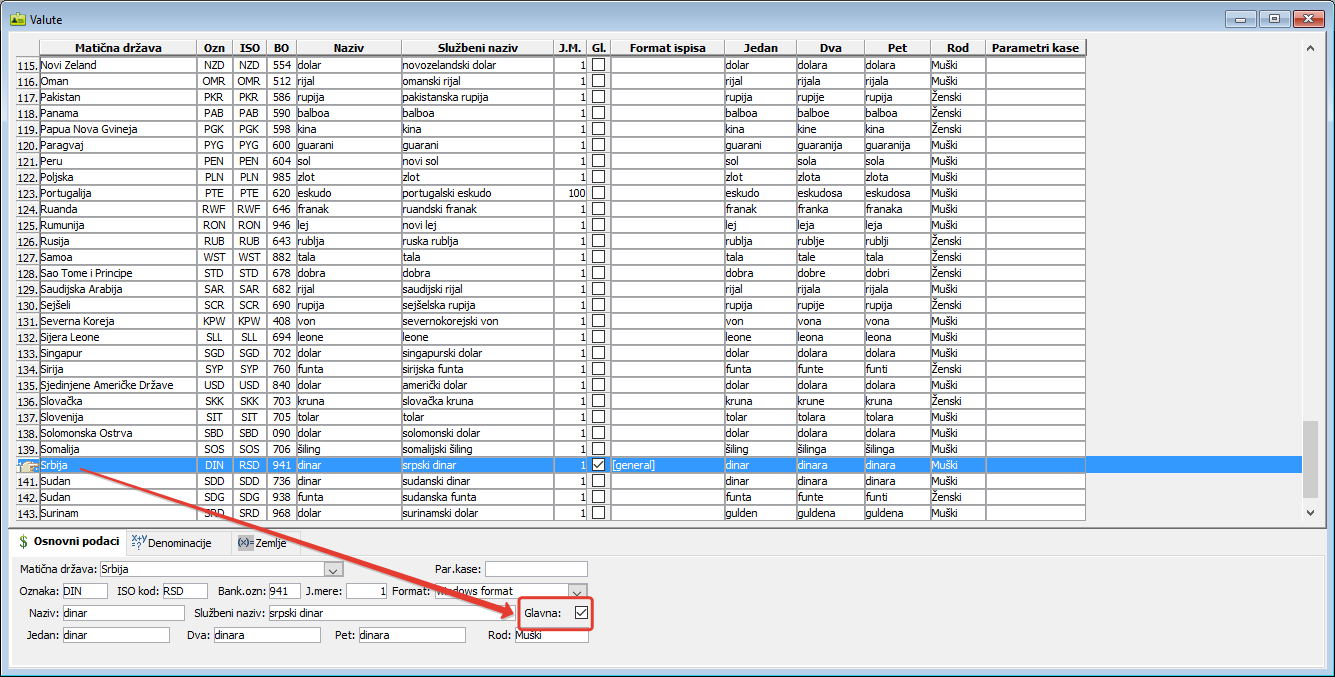The image size is (1335, 677).
Task: Click the Zemlje tab variable icon
Action: coord(244,543)
